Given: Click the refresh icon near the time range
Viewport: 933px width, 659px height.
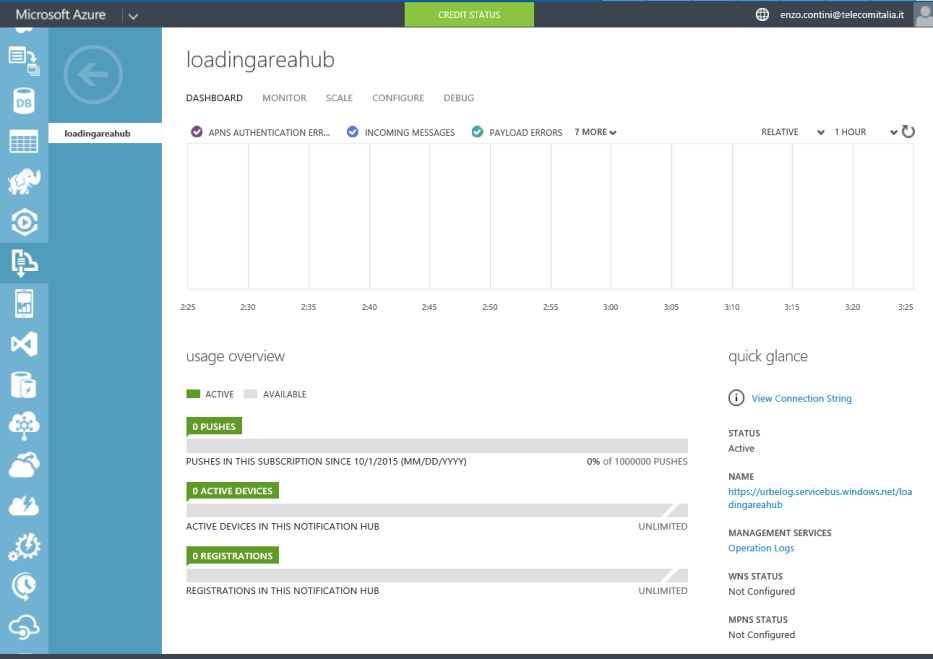Looking at the screenshot, I should point(908,131).
